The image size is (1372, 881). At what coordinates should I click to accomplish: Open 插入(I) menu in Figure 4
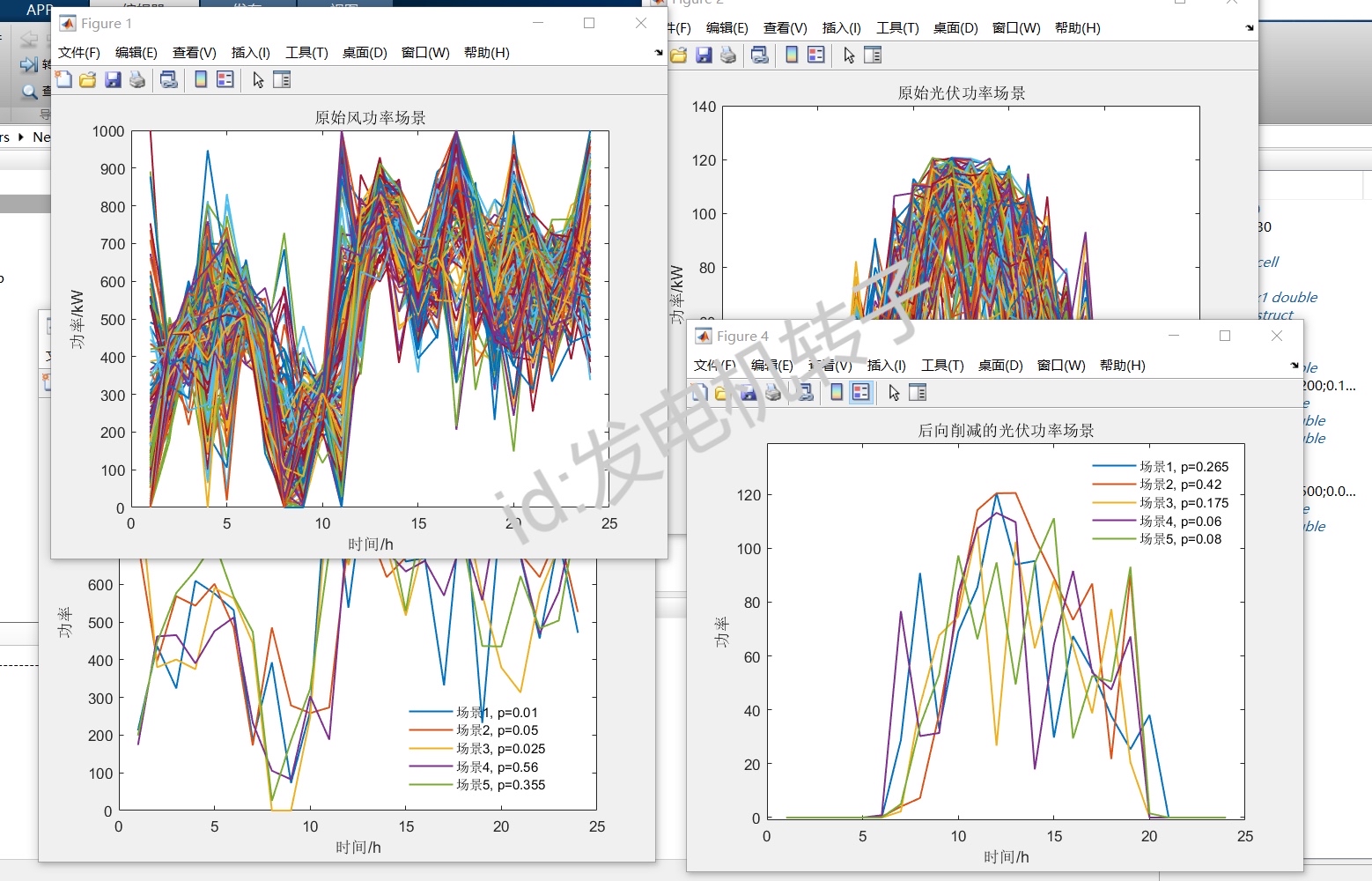click(x=887, y=366)
